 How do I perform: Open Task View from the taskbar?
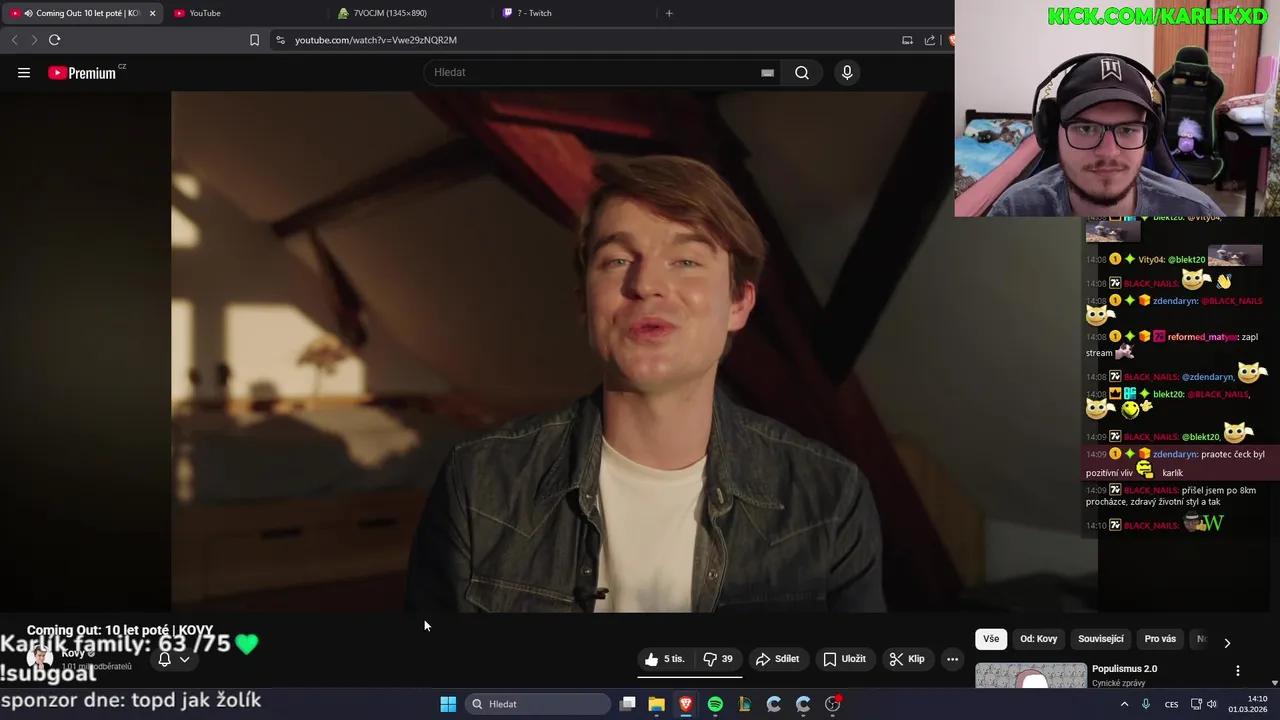628,704
